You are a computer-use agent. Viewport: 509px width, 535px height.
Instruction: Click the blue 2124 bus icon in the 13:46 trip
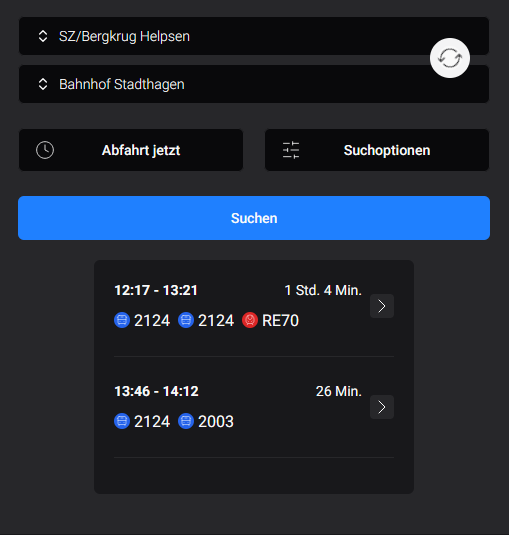pyautogui.click(x=122, y=421)
